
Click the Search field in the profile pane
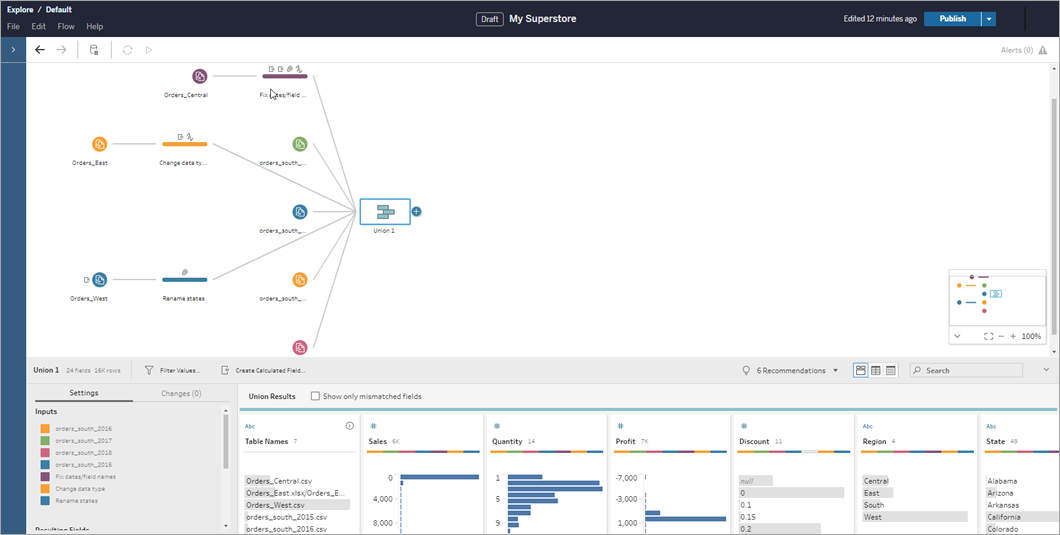click(966, 371)
